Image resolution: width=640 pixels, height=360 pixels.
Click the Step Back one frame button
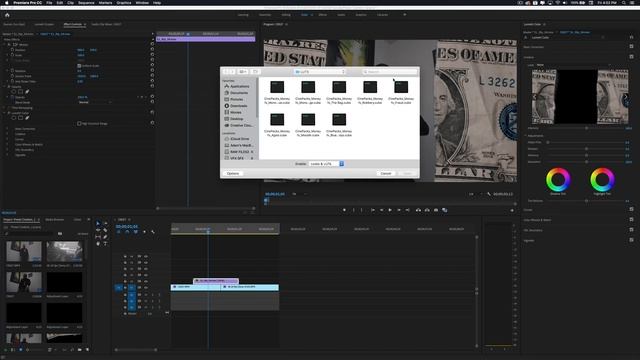coord(382,210)
